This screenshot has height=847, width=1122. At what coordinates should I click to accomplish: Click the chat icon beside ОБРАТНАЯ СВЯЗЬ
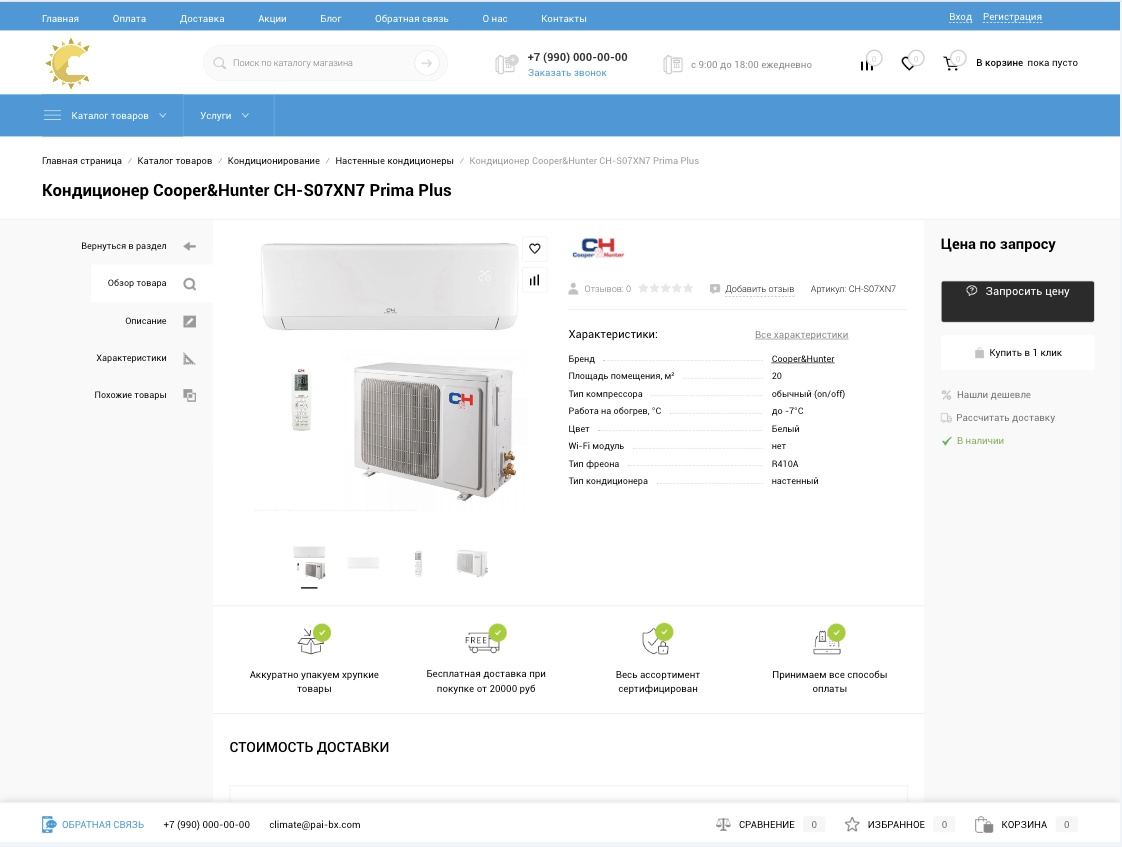click(49, 824)
